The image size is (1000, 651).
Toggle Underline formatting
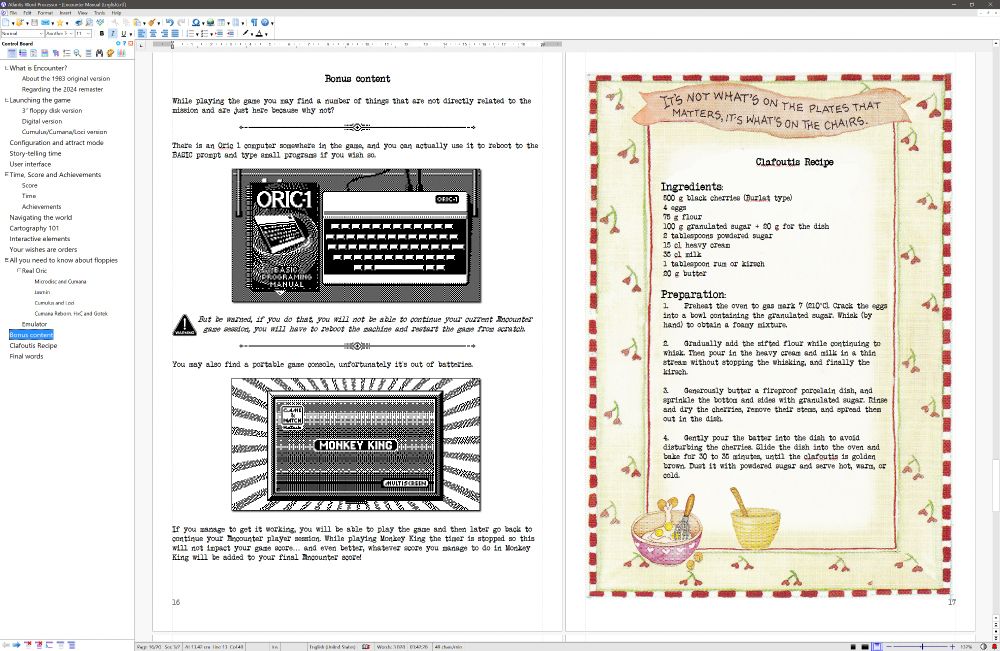[x=123, y=34]
